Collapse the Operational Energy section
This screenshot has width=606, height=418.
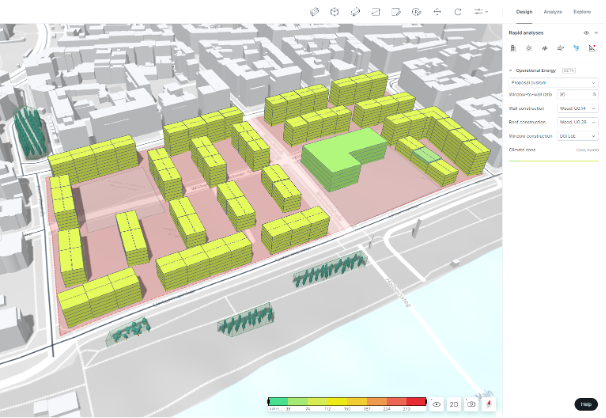pyautogui.click(x=511, y=70)
